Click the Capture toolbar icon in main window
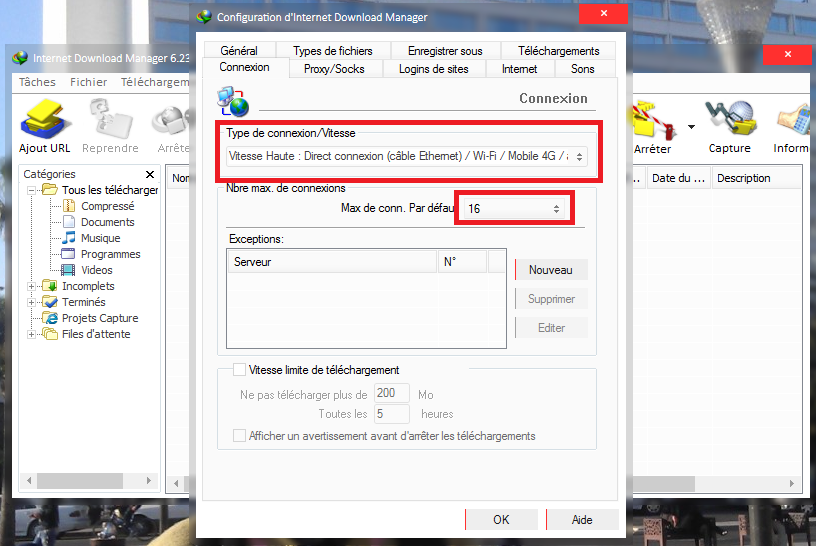Screen dimensions: 816x546 731,119
